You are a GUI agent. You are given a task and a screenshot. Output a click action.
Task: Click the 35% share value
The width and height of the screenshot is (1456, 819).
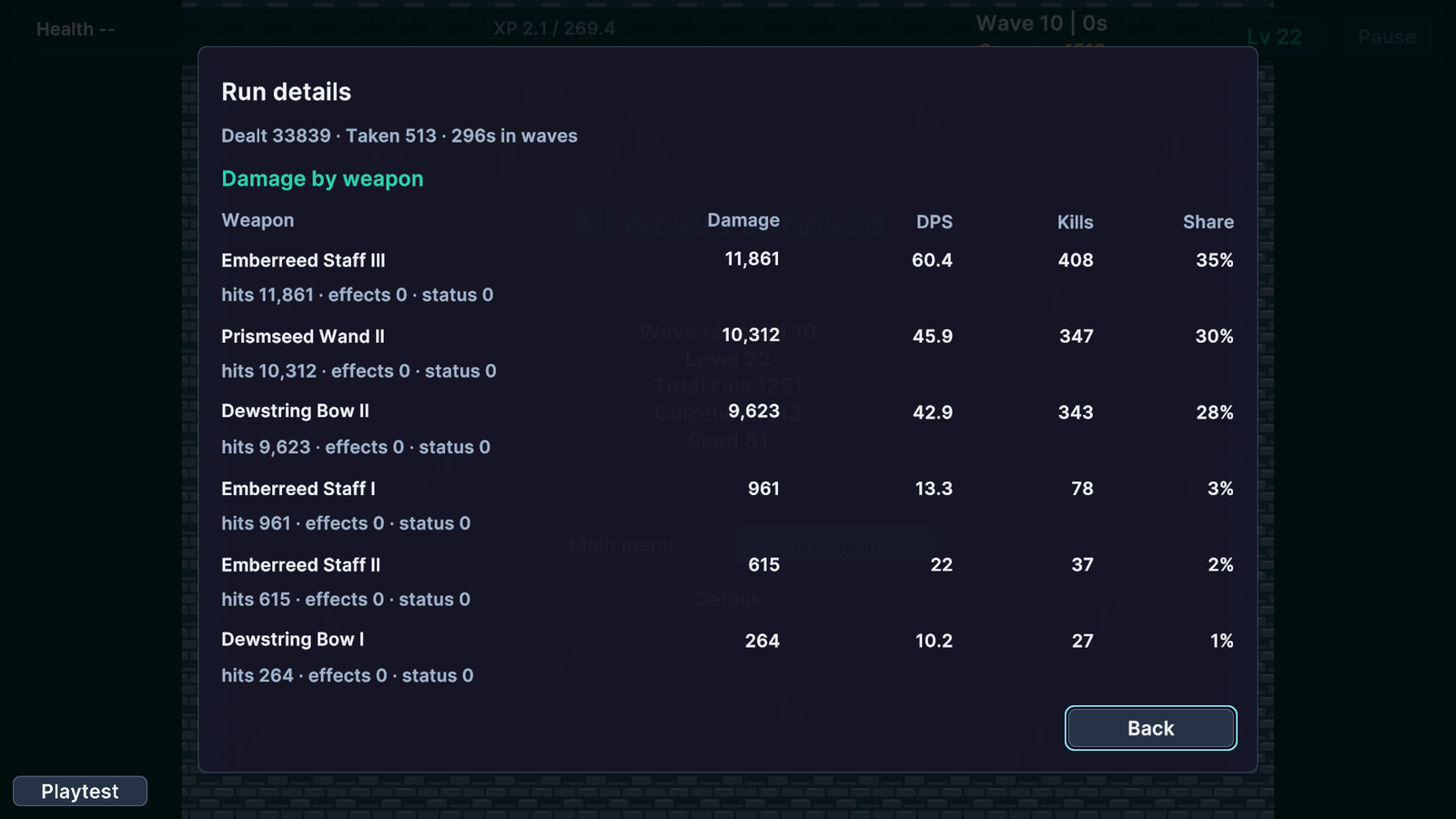1215,260
